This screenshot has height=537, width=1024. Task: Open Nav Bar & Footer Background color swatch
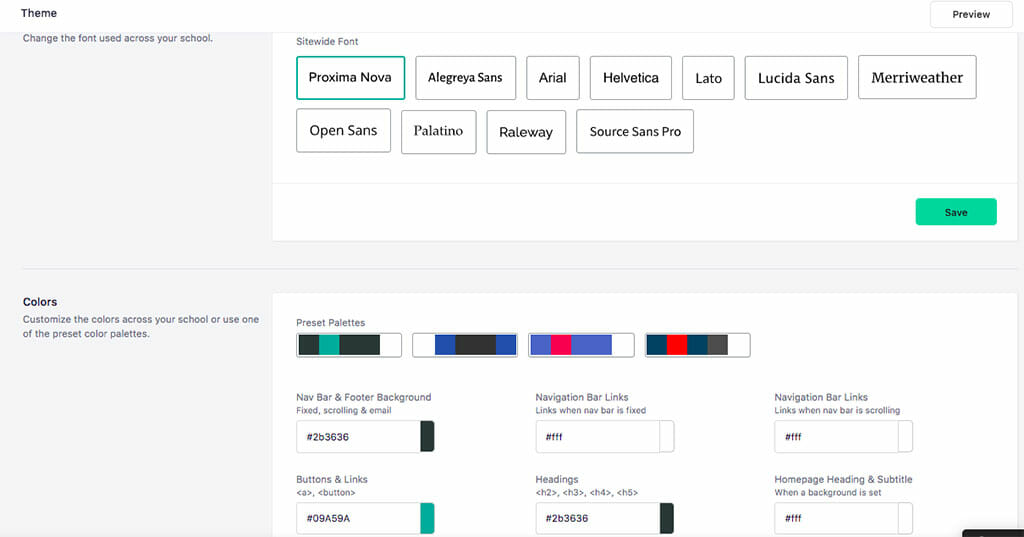pyautogui.click(x=427, y=436)
